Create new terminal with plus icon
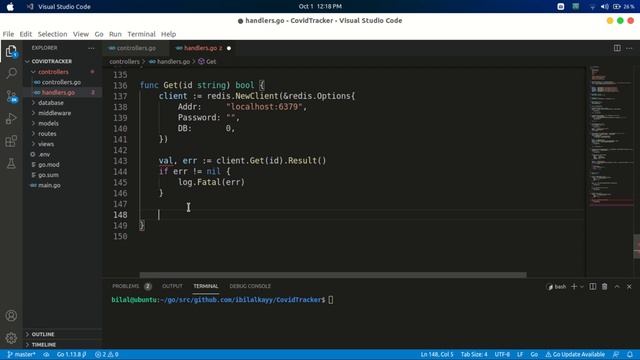 point(574,287)
